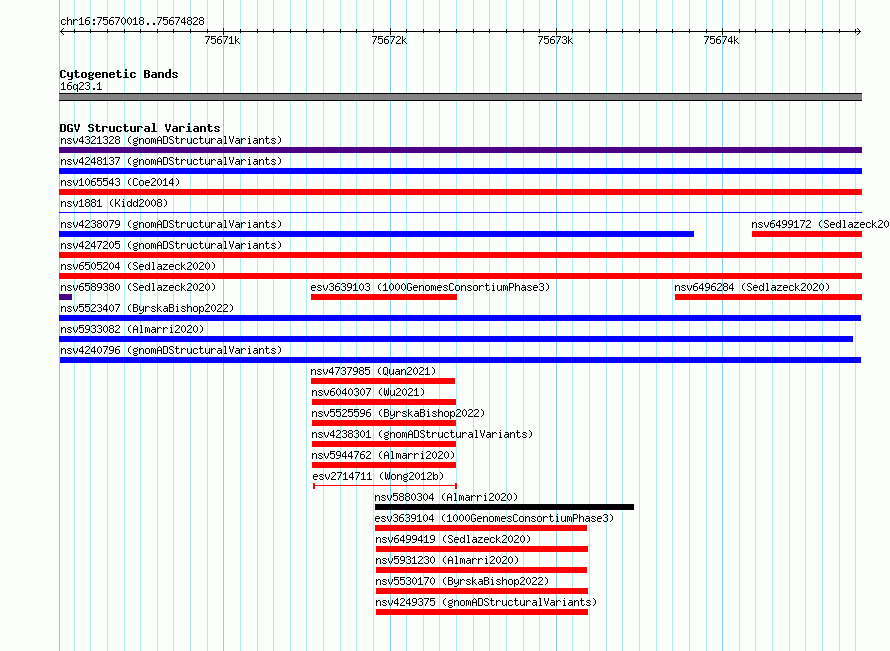The image size is (890, 651).
Task: Click the 75671k ruler tick label
Action: point(222,40)
